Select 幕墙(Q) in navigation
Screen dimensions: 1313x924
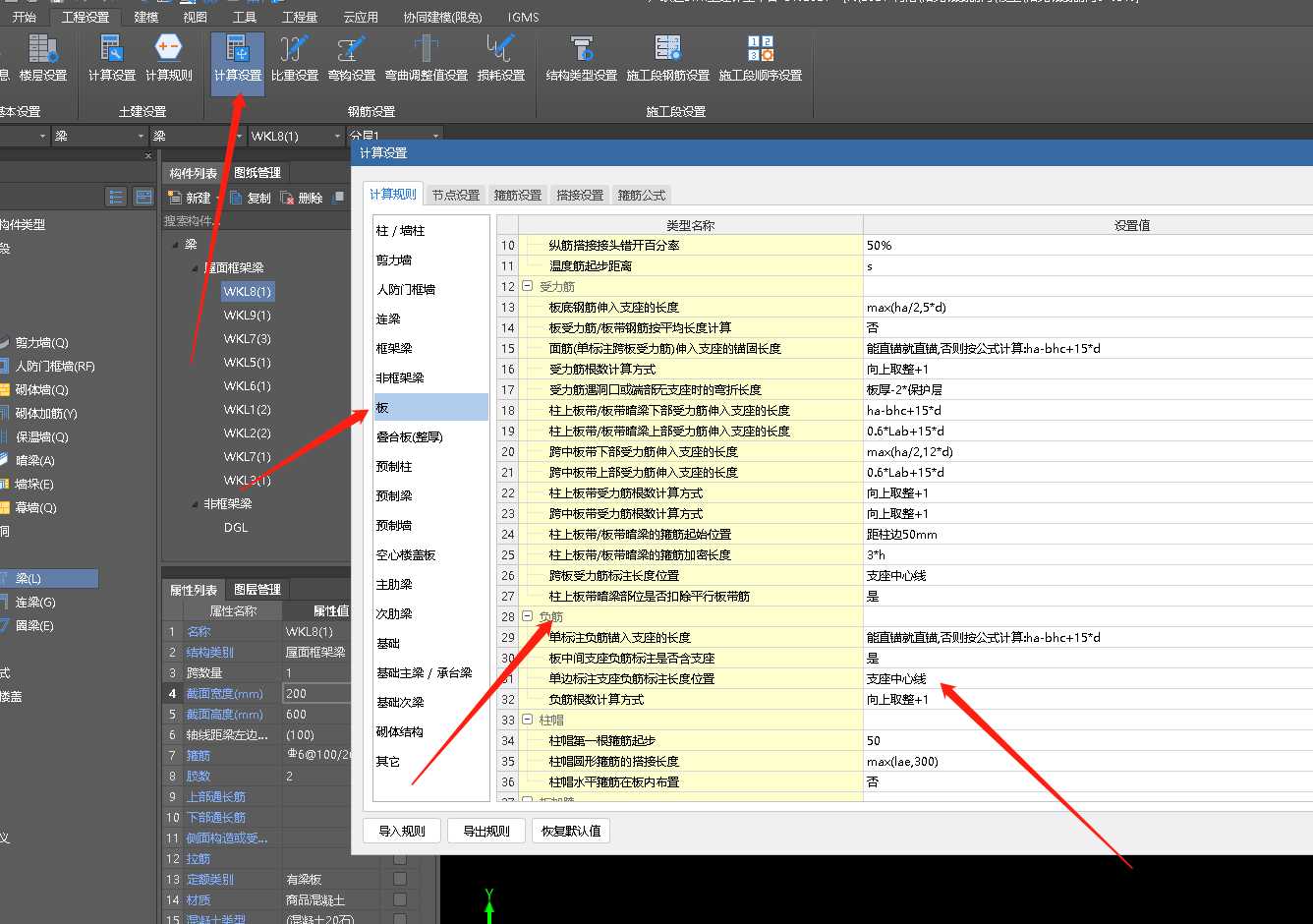point(35,508)
